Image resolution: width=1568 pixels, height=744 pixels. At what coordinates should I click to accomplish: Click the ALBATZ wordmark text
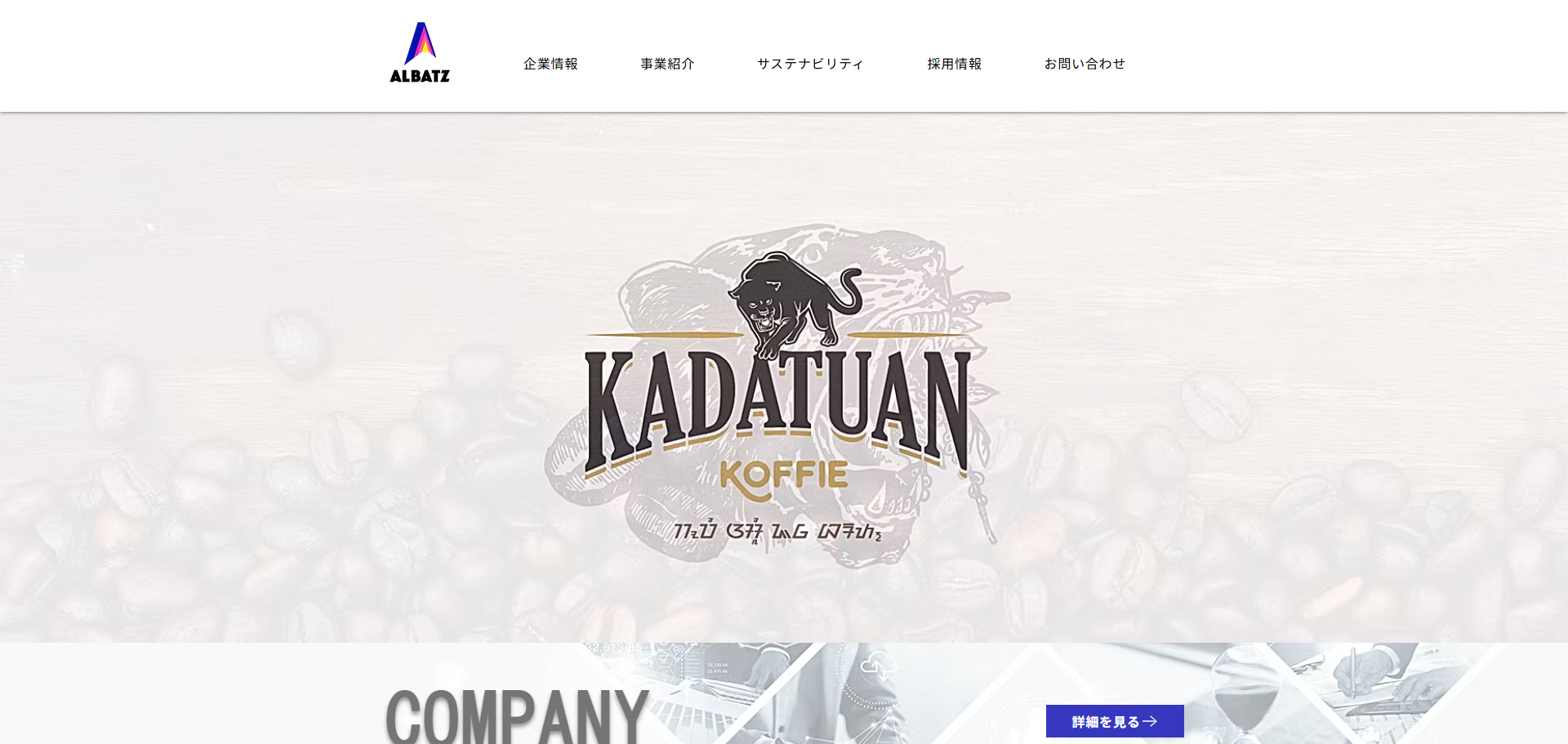[x=420, y=76]
